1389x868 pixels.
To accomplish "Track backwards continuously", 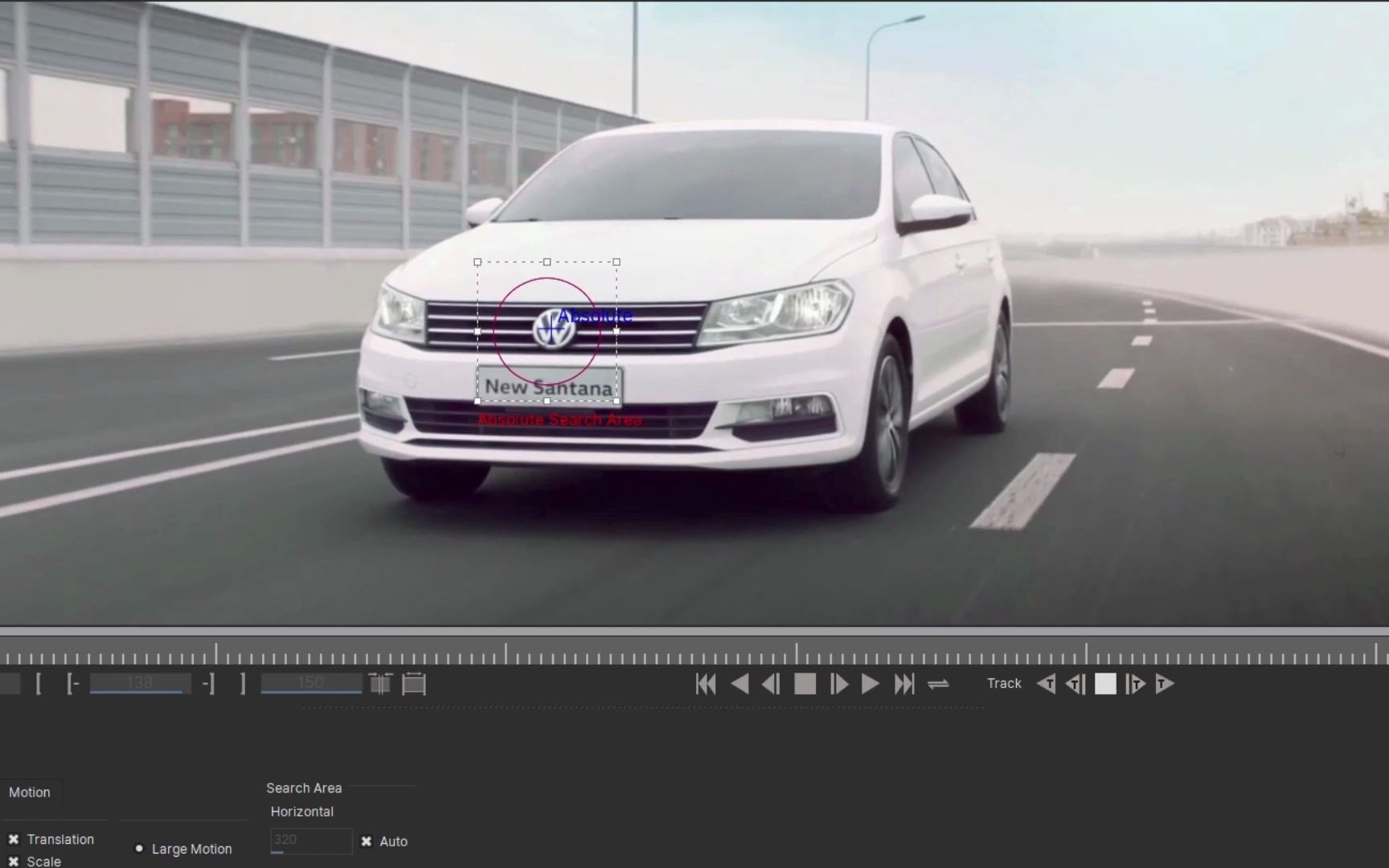I will pos(1046,684).
